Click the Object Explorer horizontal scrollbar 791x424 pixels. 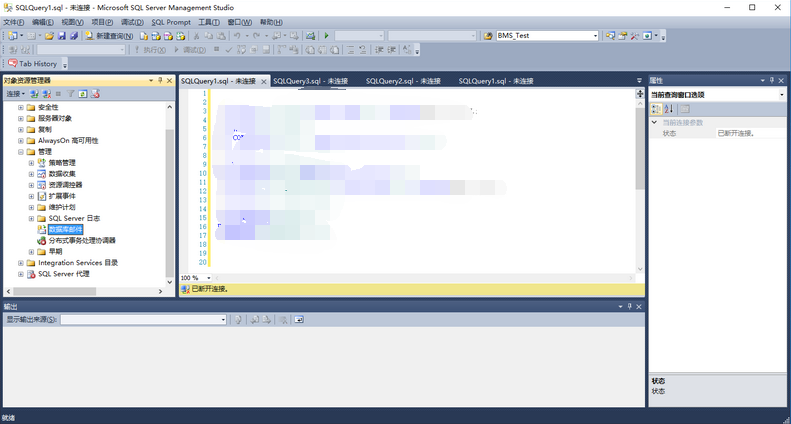pos(54,291)
